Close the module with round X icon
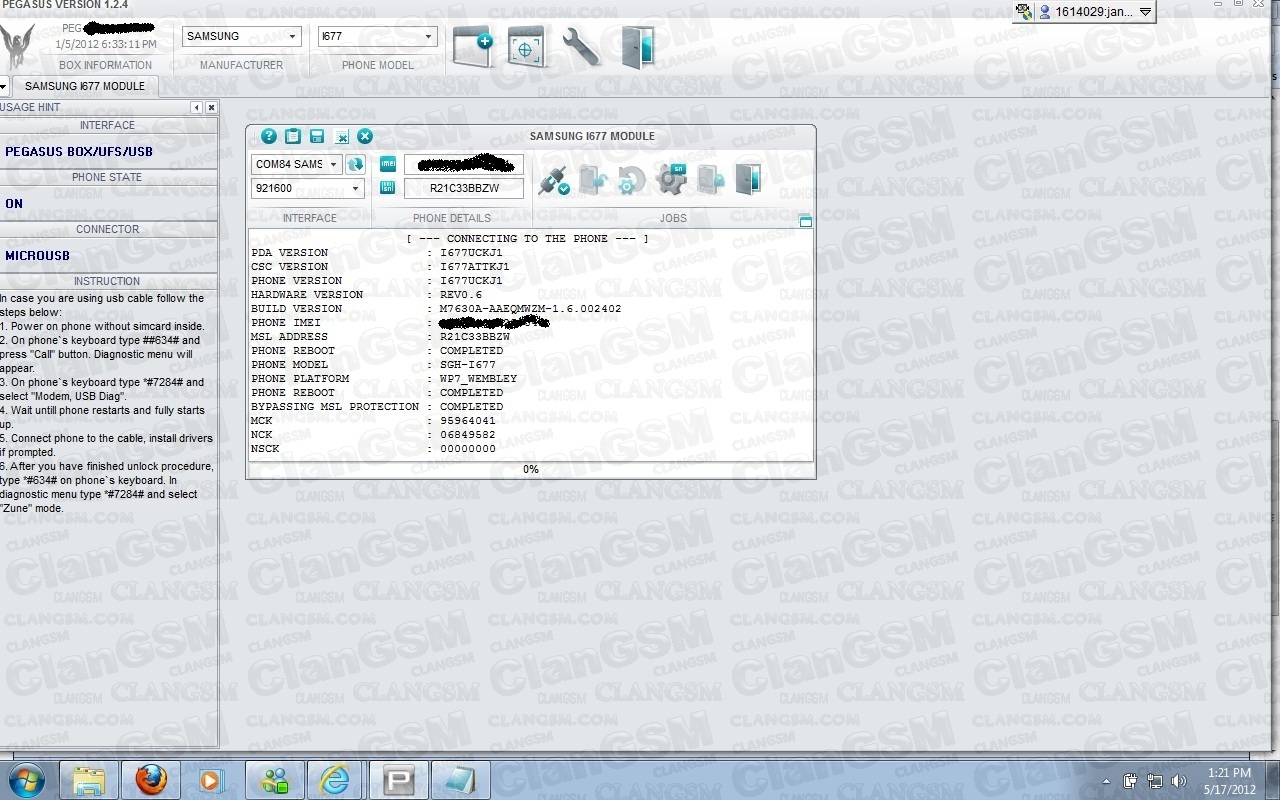1280x800 pixels. (x=365, y=136)
